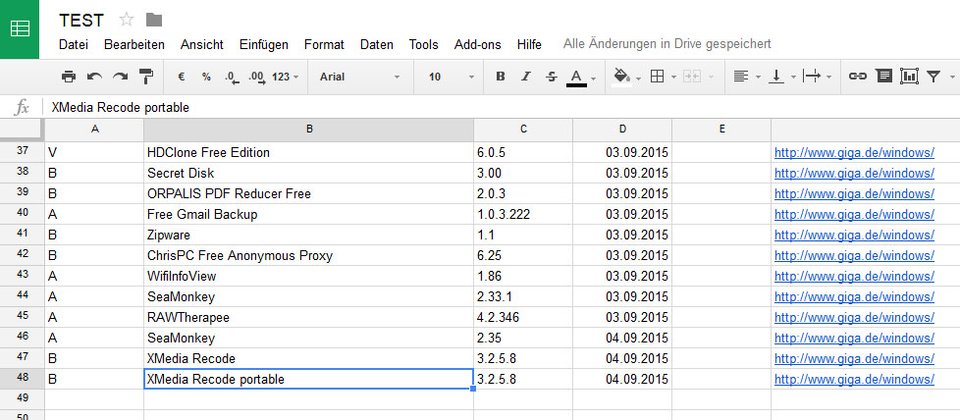Open giga.de link in Zipware row
The image size is (960, 420).
pos(854,235)
